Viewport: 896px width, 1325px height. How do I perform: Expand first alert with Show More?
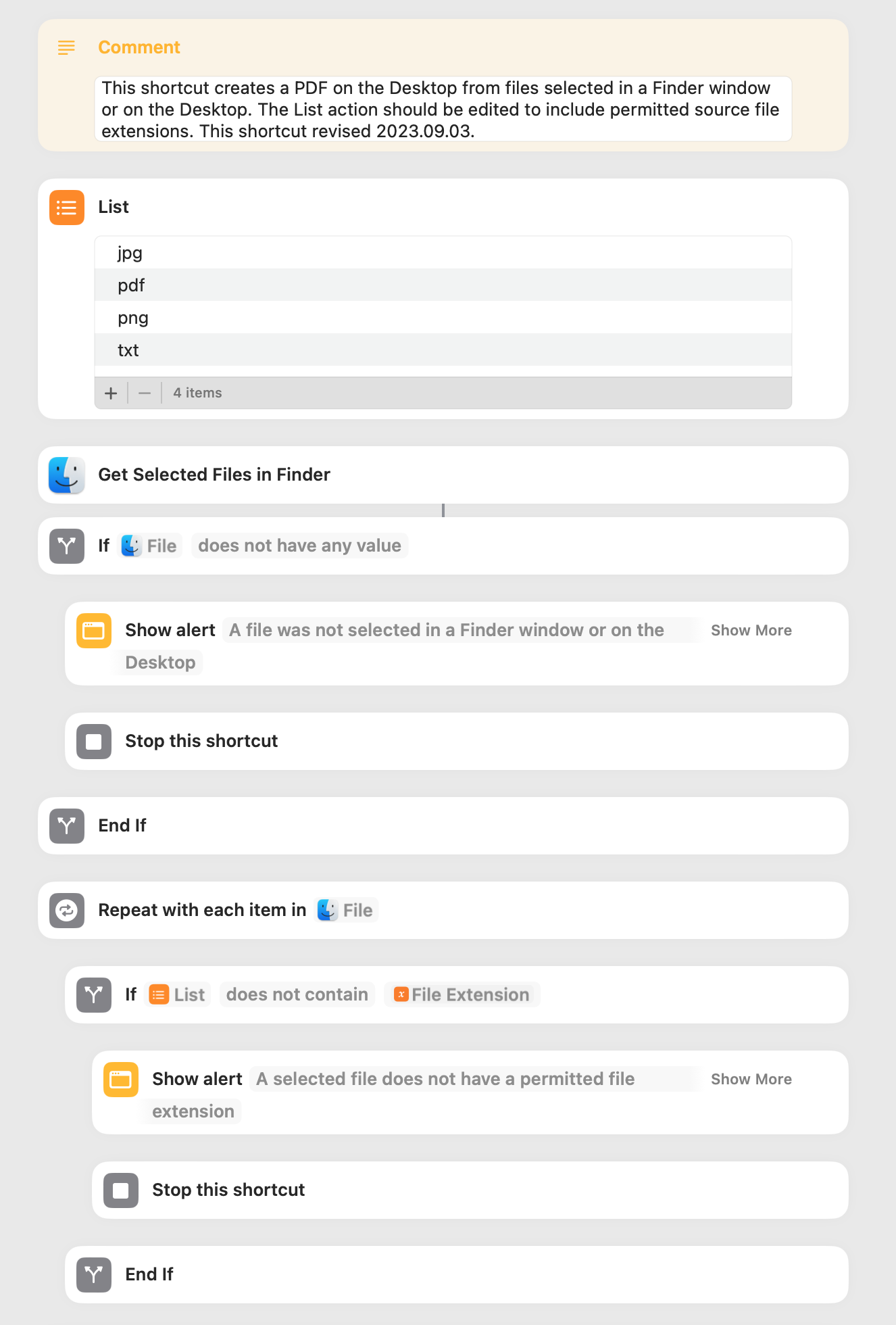tap(751, 631)
